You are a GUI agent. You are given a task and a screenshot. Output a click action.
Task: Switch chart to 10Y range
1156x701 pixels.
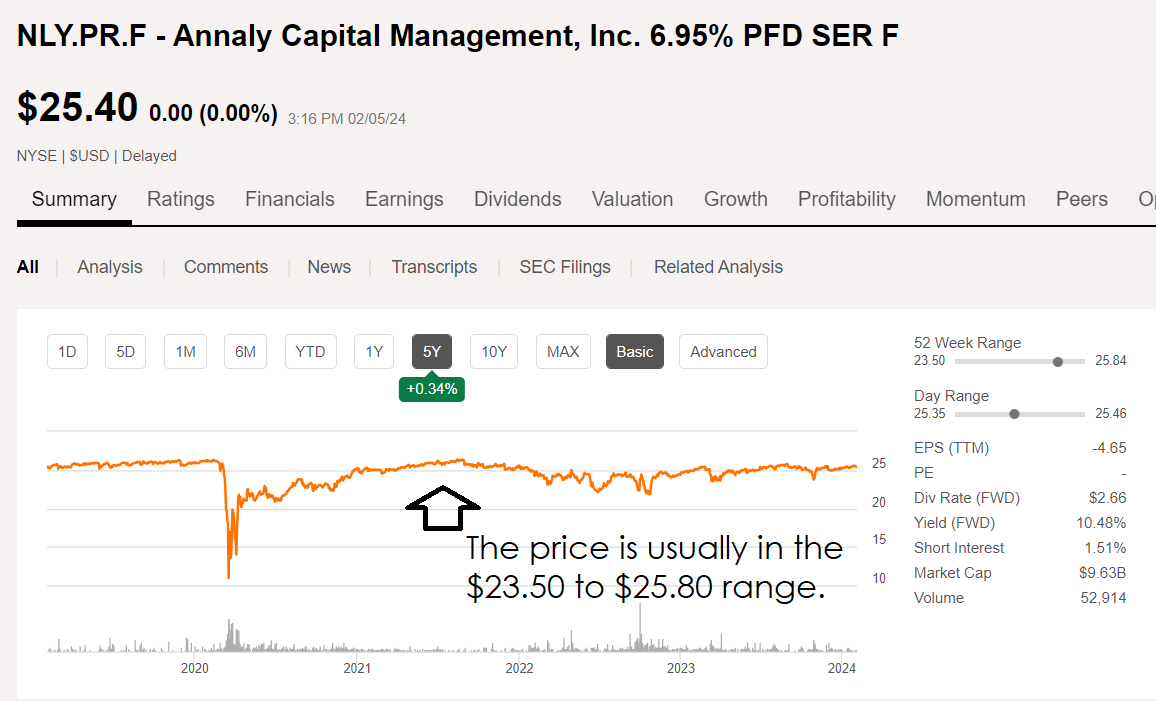pyautogui.click(x=494, y=352)
